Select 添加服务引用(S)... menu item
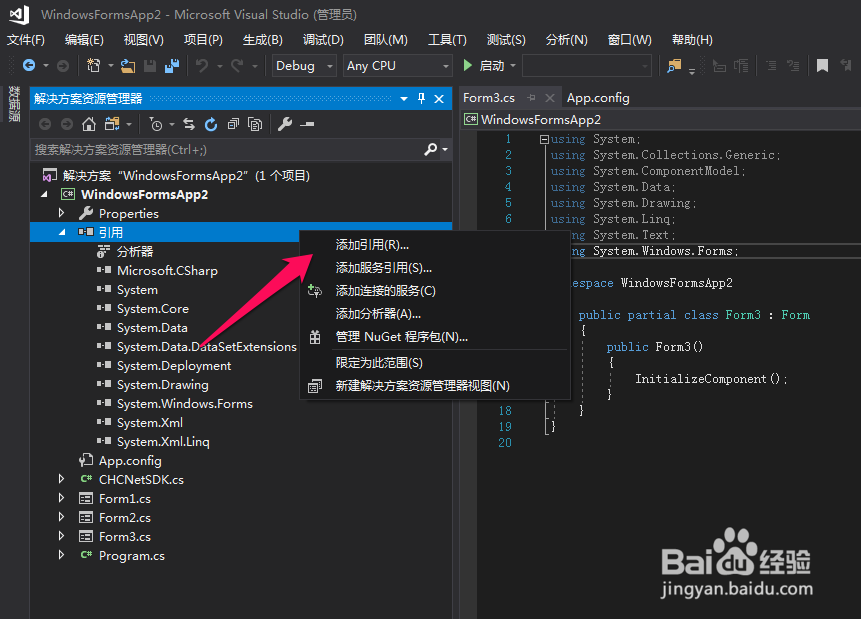 click(435, 268)
